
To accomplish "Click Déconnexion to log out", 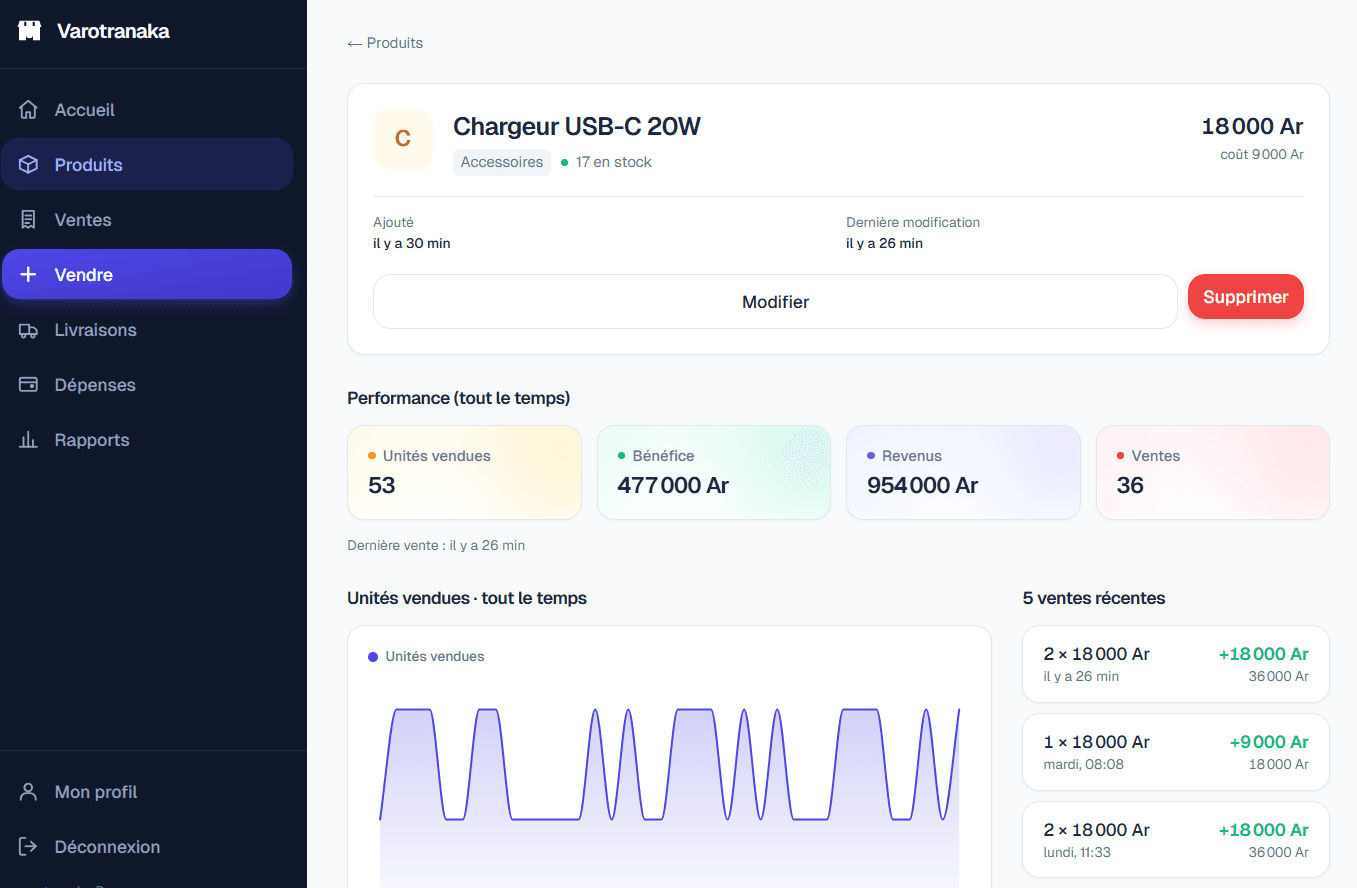I will pyautogui.click(x=147, y=847).
